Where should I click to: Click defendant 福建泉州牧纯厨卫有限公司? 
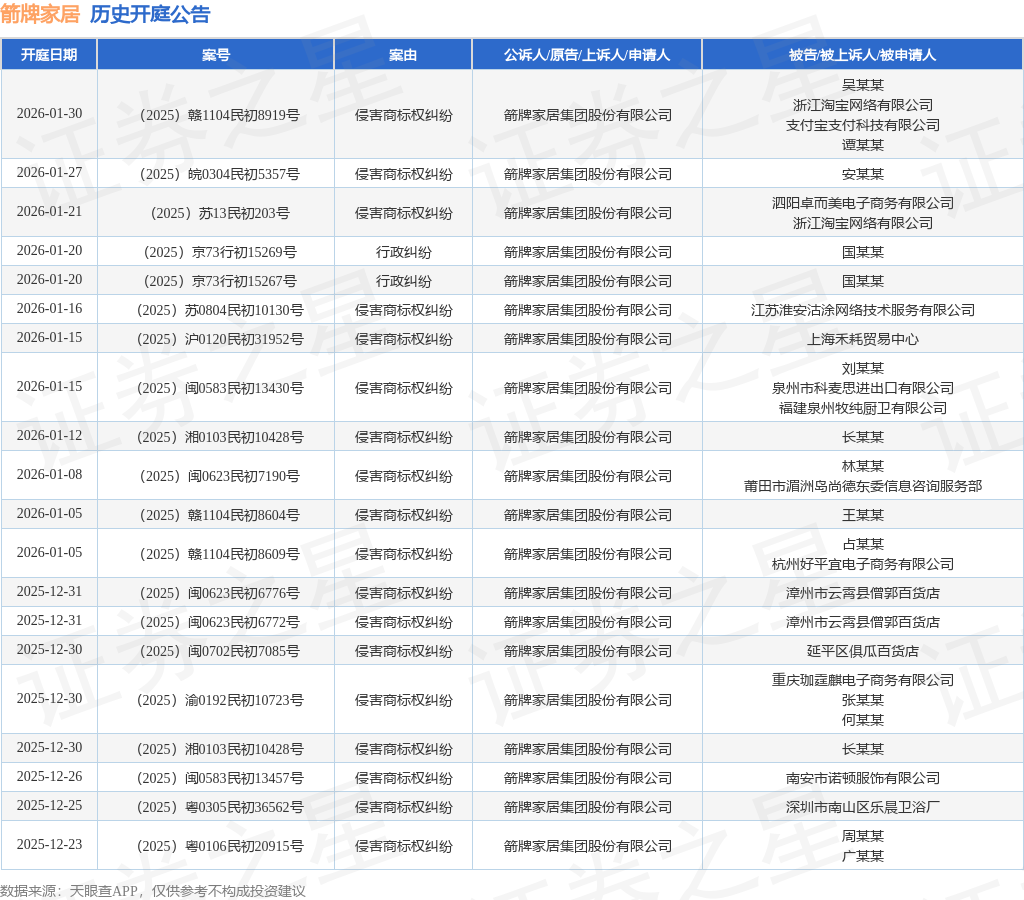(x=863, y=408)
